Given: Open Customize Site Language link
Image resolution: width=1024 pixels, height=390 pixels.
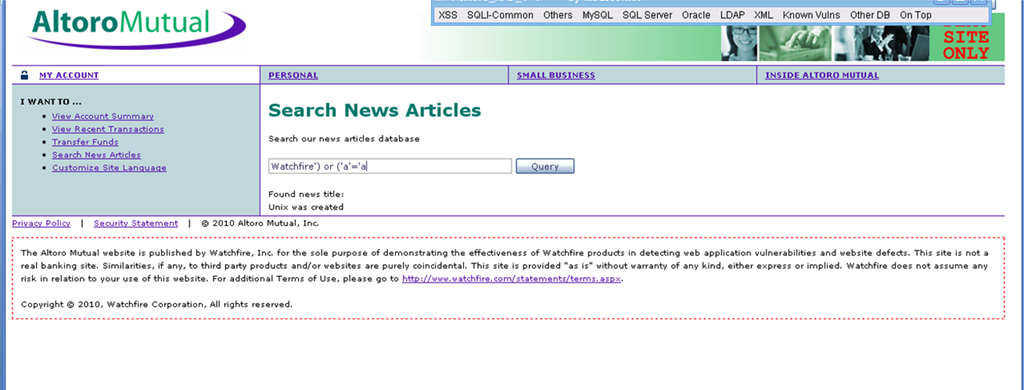Looking at the screenshot, I should coord(109,168).
